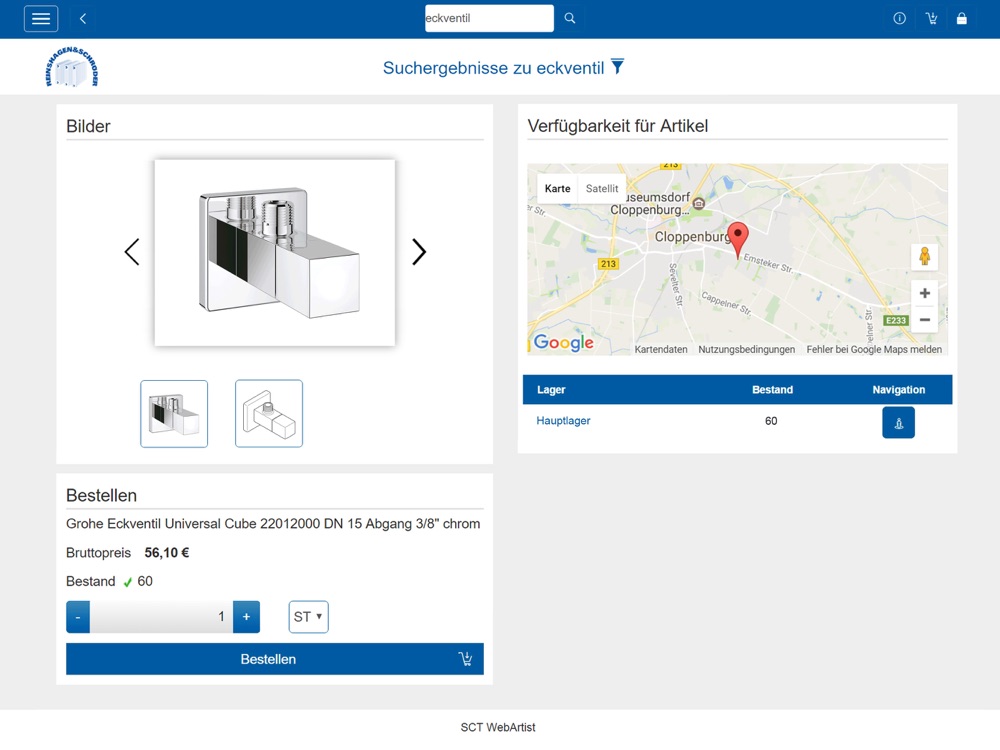This screenshot has width=1000, height=750.
Task: Click the Reinshagen & Schröder logo
Action: 72,66
